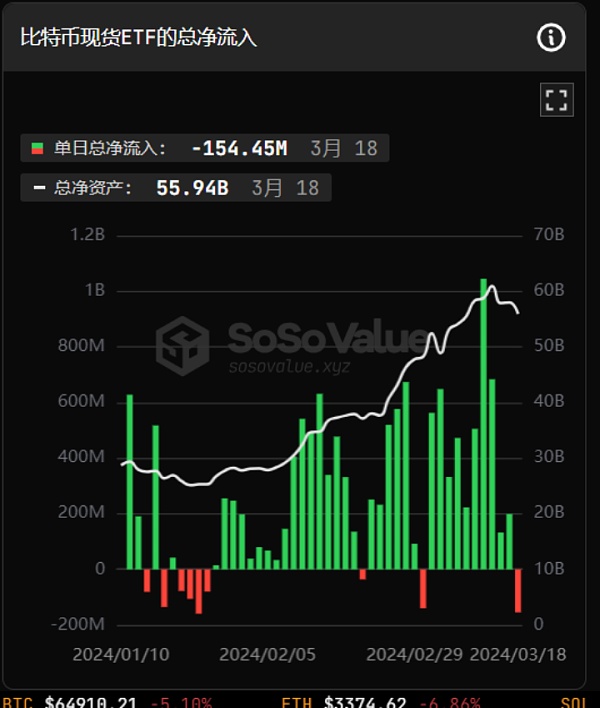
Task: Click the info icon in header
Action: pos(551,37)
